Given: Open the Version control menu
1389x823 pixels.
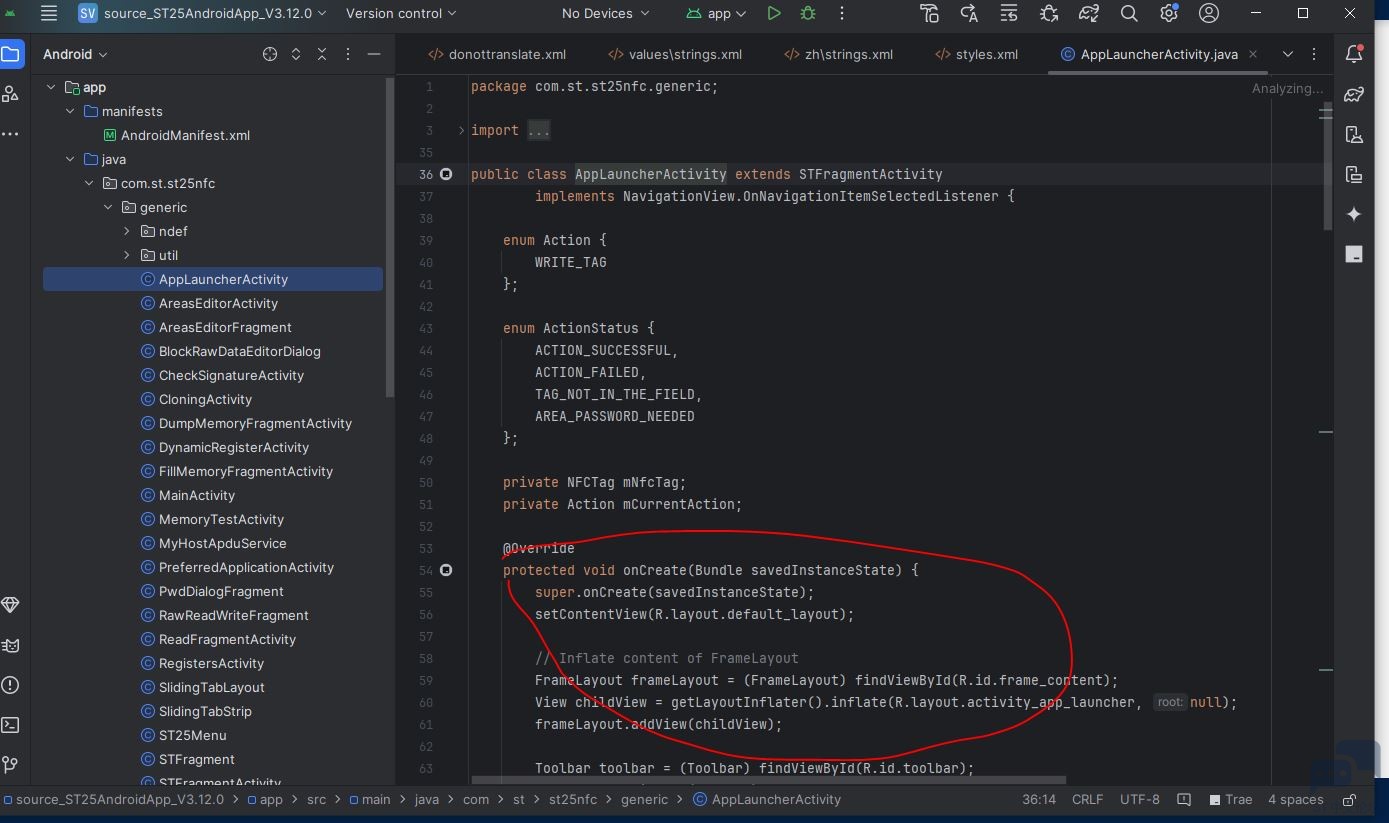Looking at the screenshot, I should coord(400,13).
